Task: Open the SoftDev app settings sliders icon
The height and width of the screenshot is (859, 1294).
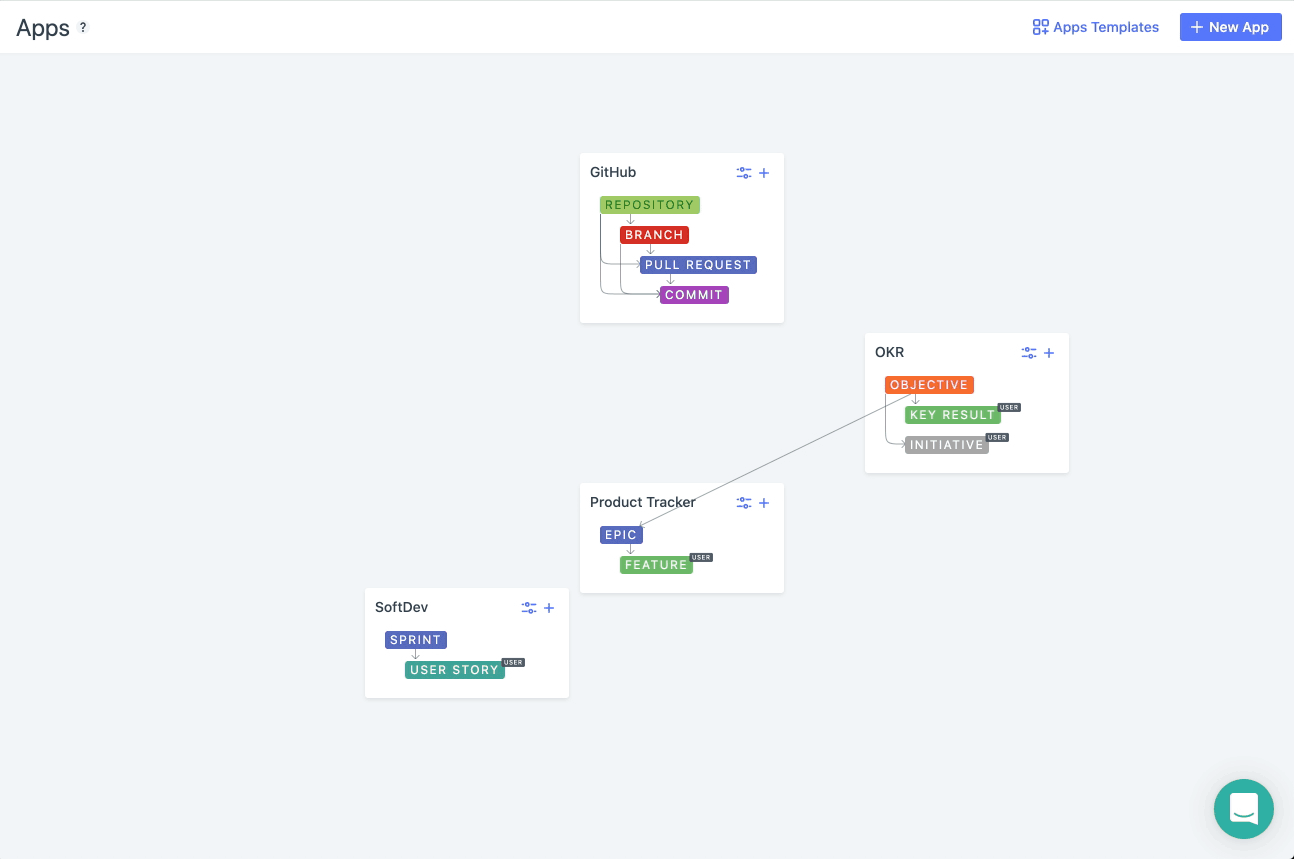Action: [x=529, y=607]
